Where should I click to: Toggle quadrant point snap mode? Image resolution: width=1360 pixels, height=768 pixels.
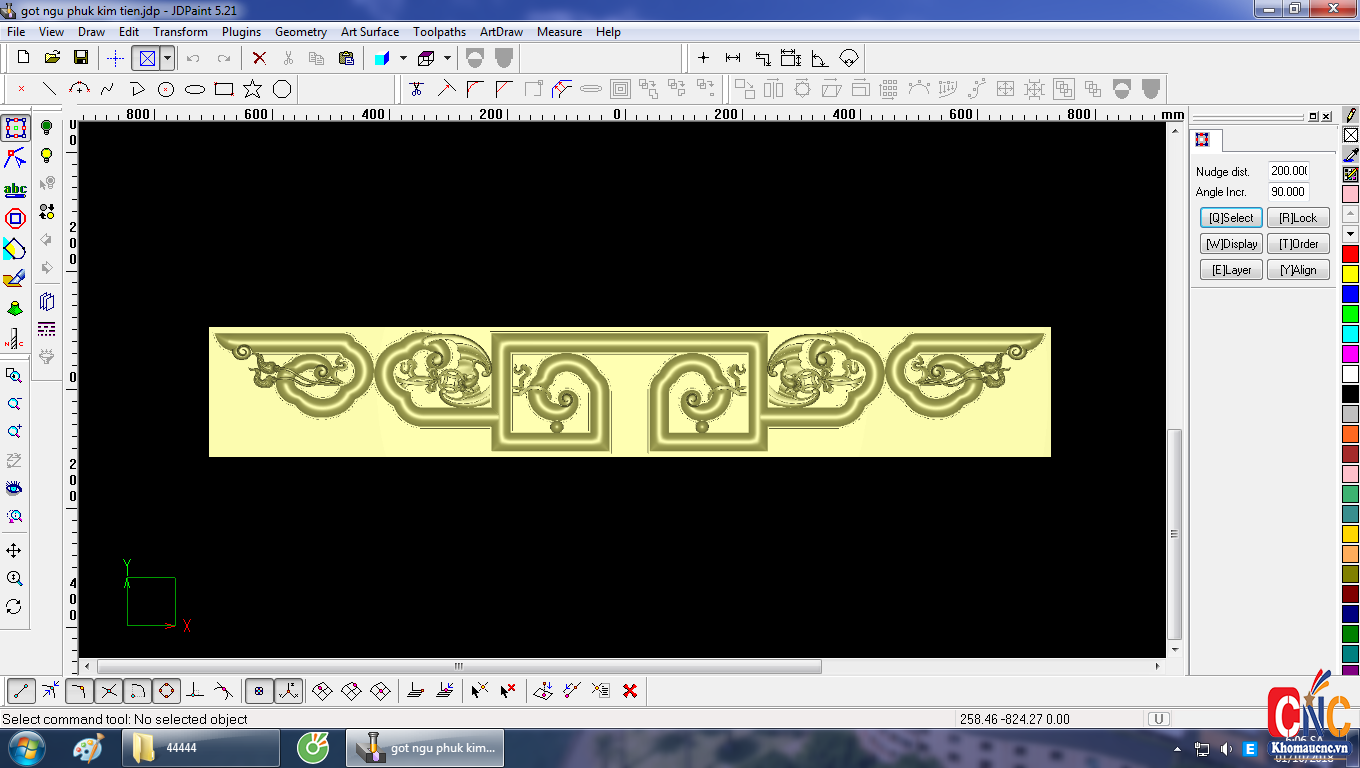(167, 690)
